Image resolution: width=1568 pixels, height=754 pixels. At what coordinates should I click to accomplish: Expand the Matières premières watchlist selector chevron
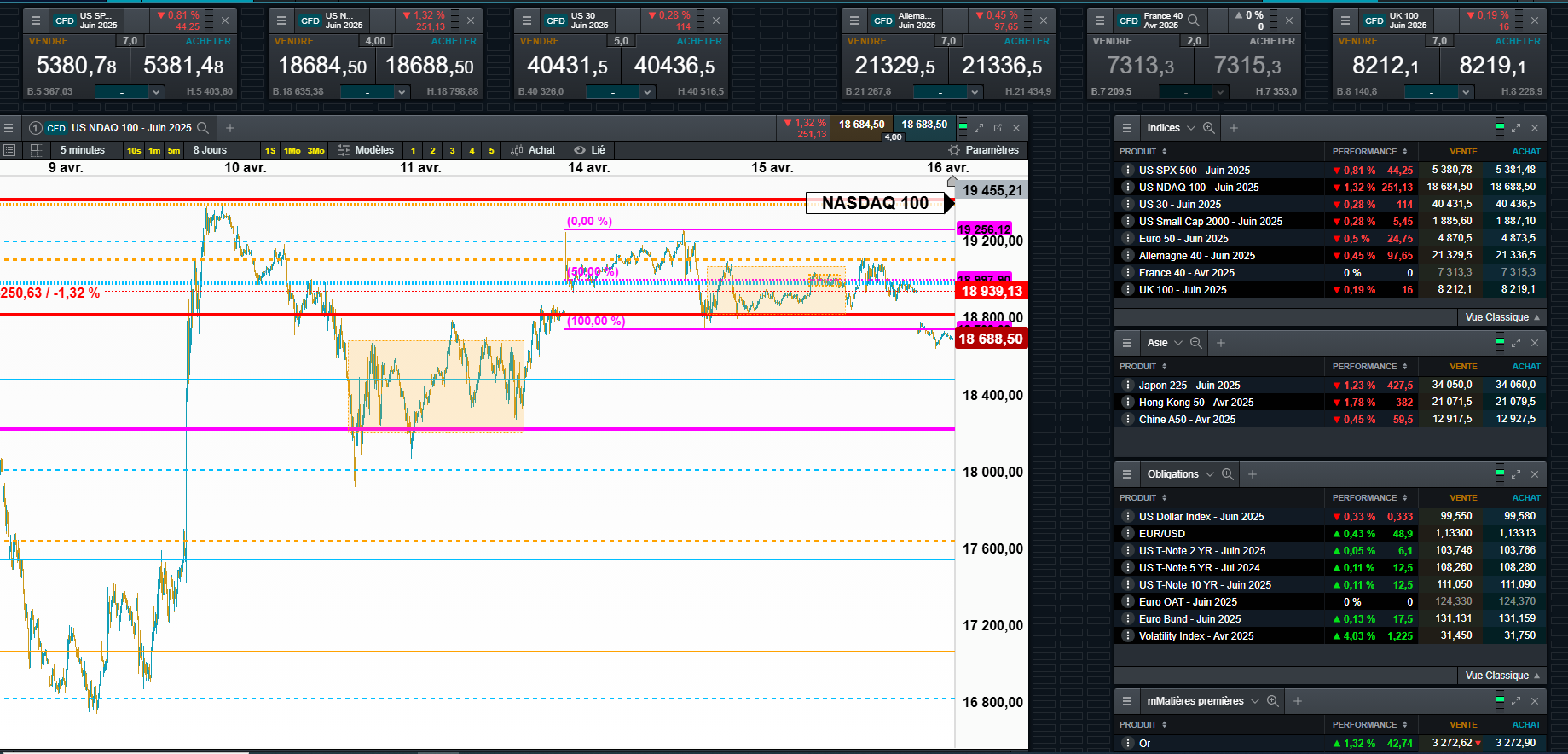pyautogui.click(x=1255, y=701)
